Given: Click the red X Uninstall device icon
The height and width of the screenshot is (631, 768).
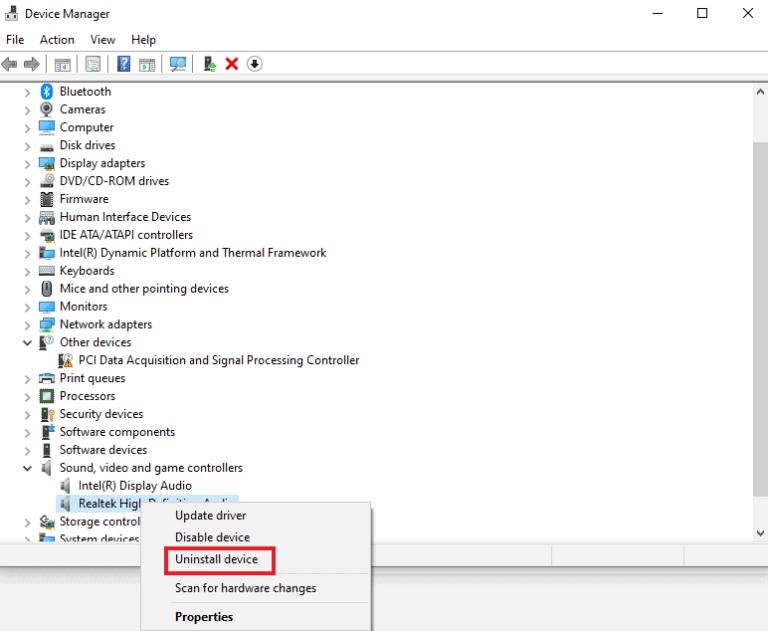Looking at the screenshot, I should point(232,64).
